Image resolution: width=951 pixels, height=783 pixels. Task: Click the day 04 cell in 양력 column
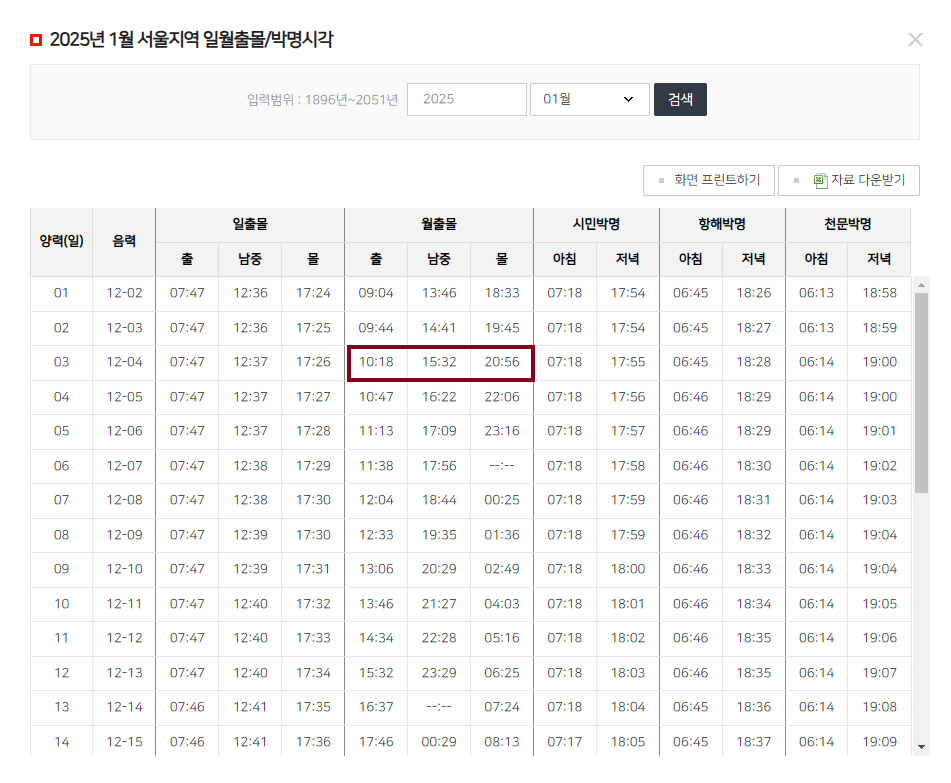(61, 397)
